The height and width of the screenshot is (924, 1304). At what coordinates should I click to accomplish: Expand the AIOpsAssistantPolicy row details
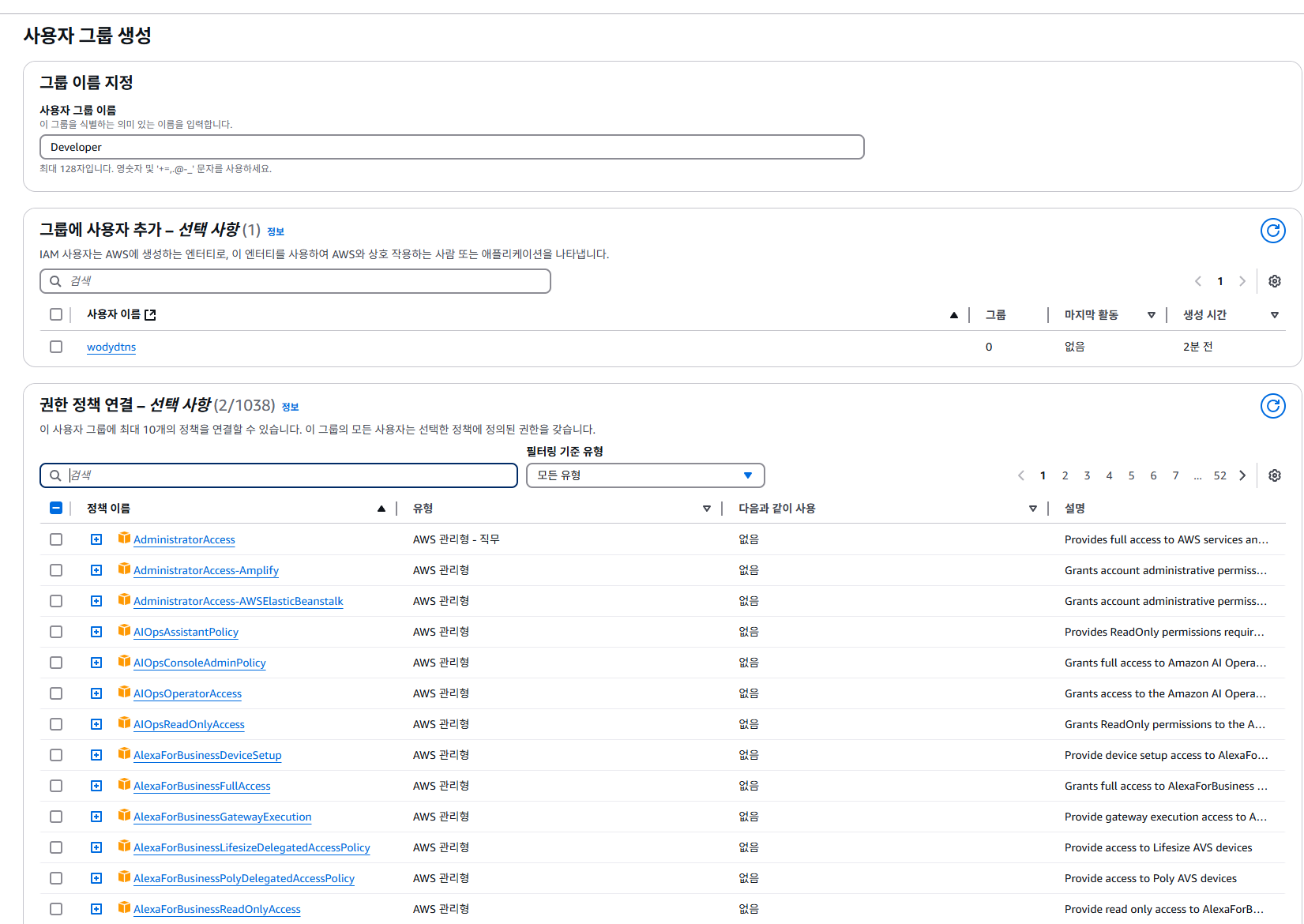click(x=96, y=632)
